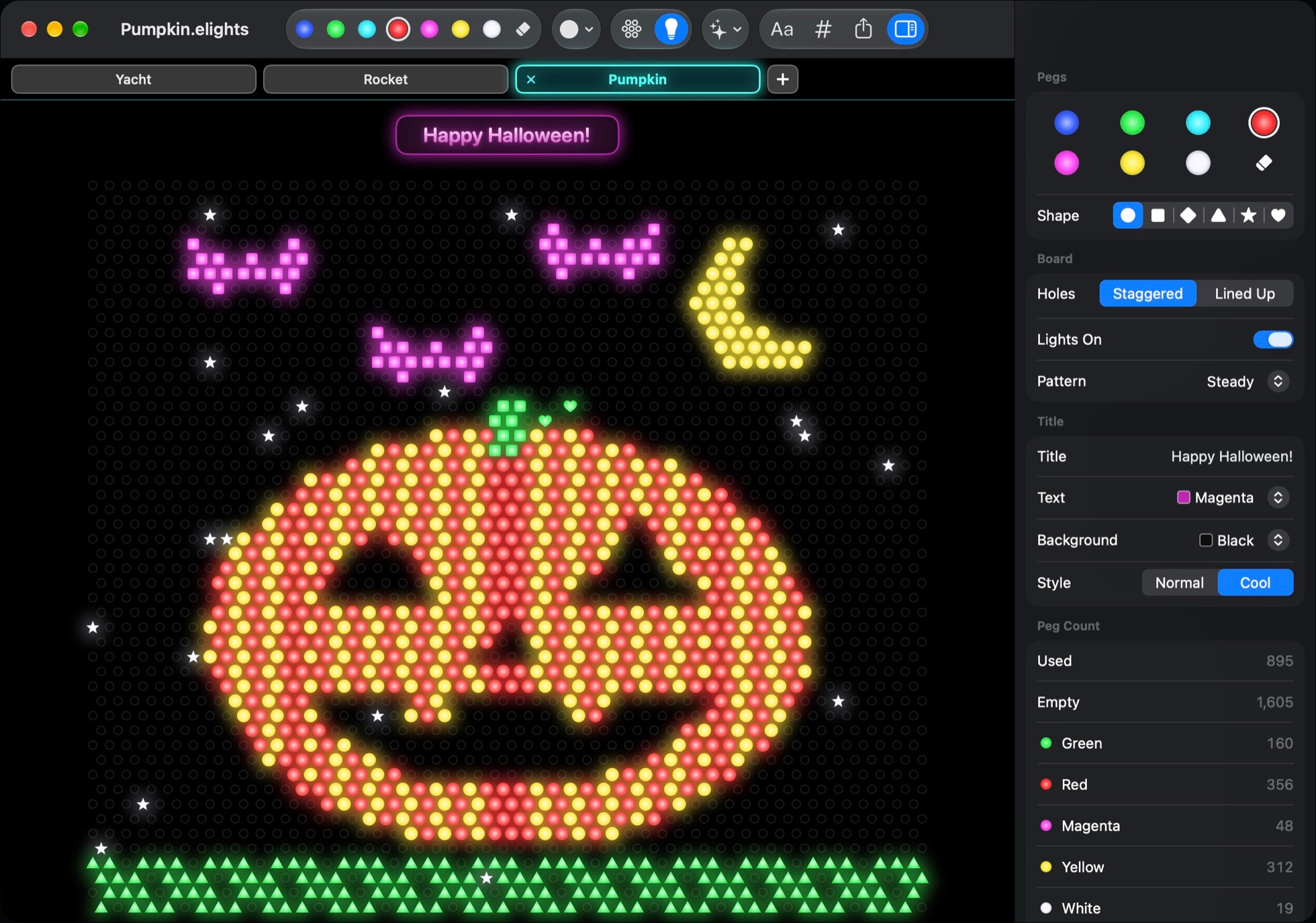This screenshot has width=1316, height=923.
Task: Click the share export icon
Action: [x=863, y=29]
